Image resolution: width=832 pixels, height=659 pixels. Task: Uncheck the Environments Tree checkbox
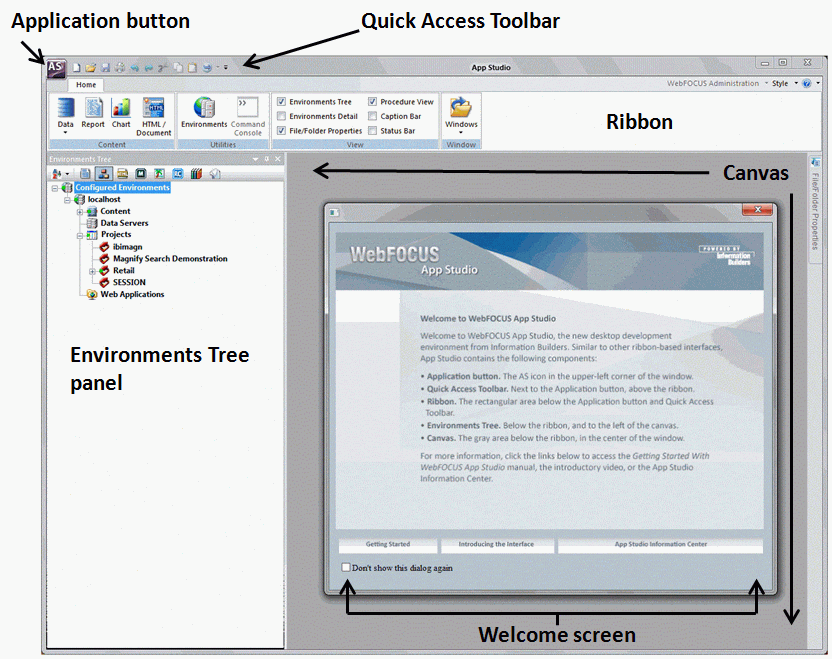(282, 101)
